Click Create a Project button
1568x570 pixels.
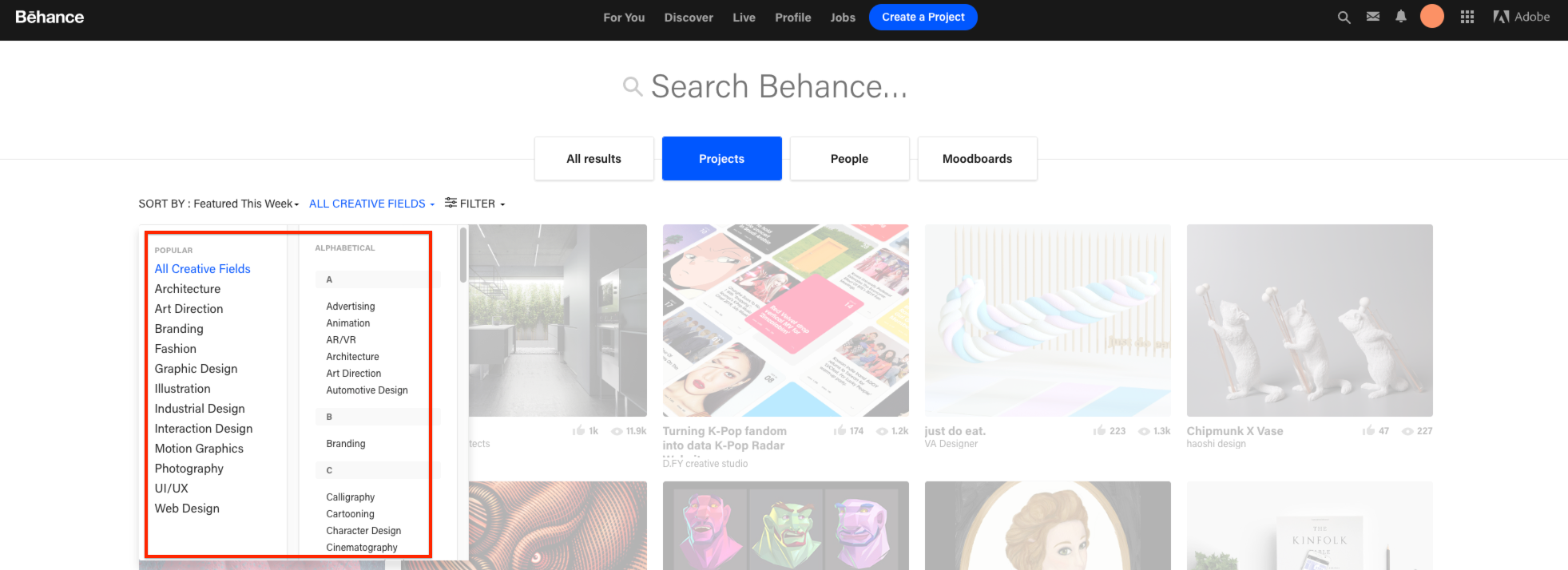[923, 17]
